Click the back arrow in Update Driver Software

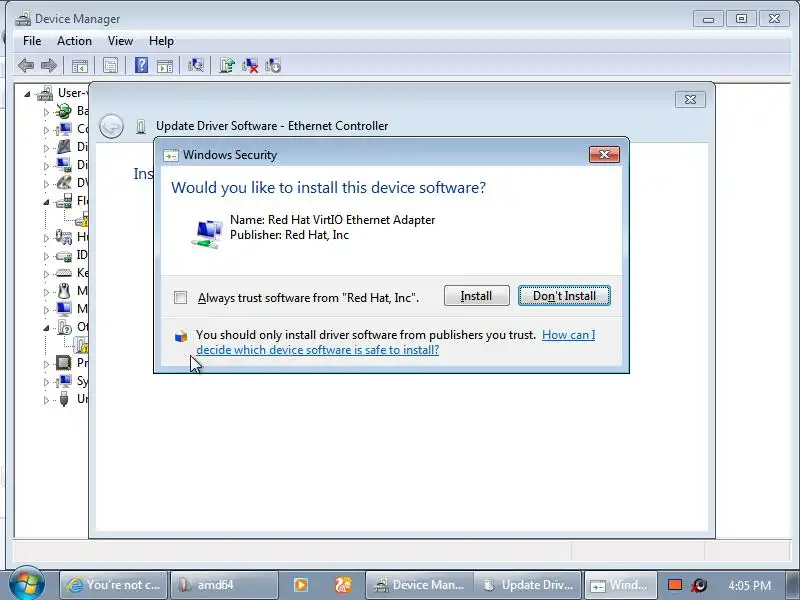click(111, 126)
